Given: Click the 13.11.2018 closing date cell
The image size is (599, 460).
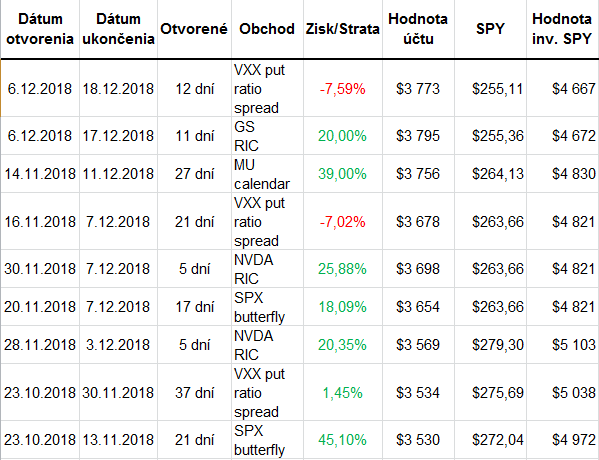Looking at the screenshot, I should (118, 440).
